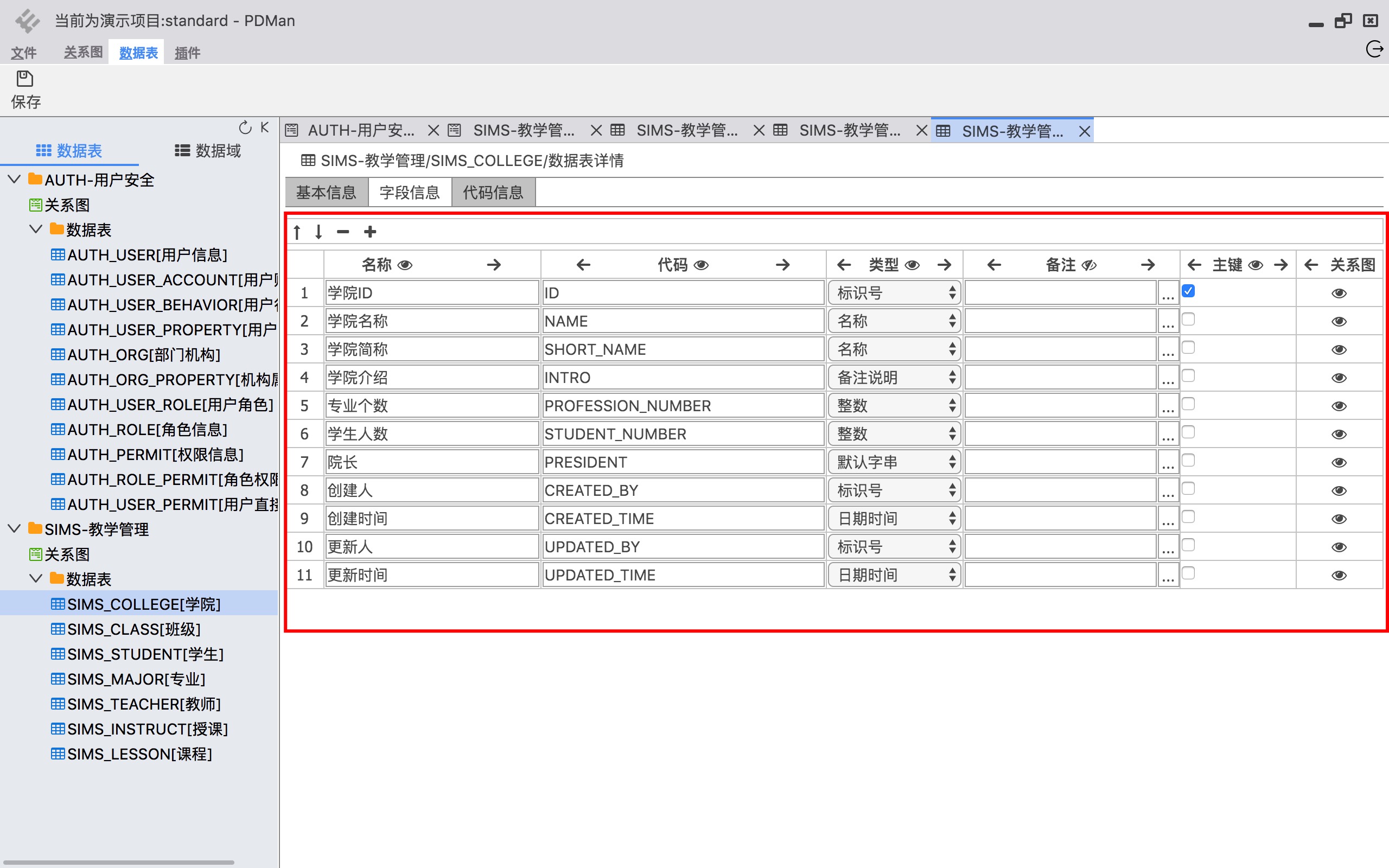Click right arrow in 备注 column header
Image resolution: width=1389 pixels, height=868 pixels.
pos(1148,265)
